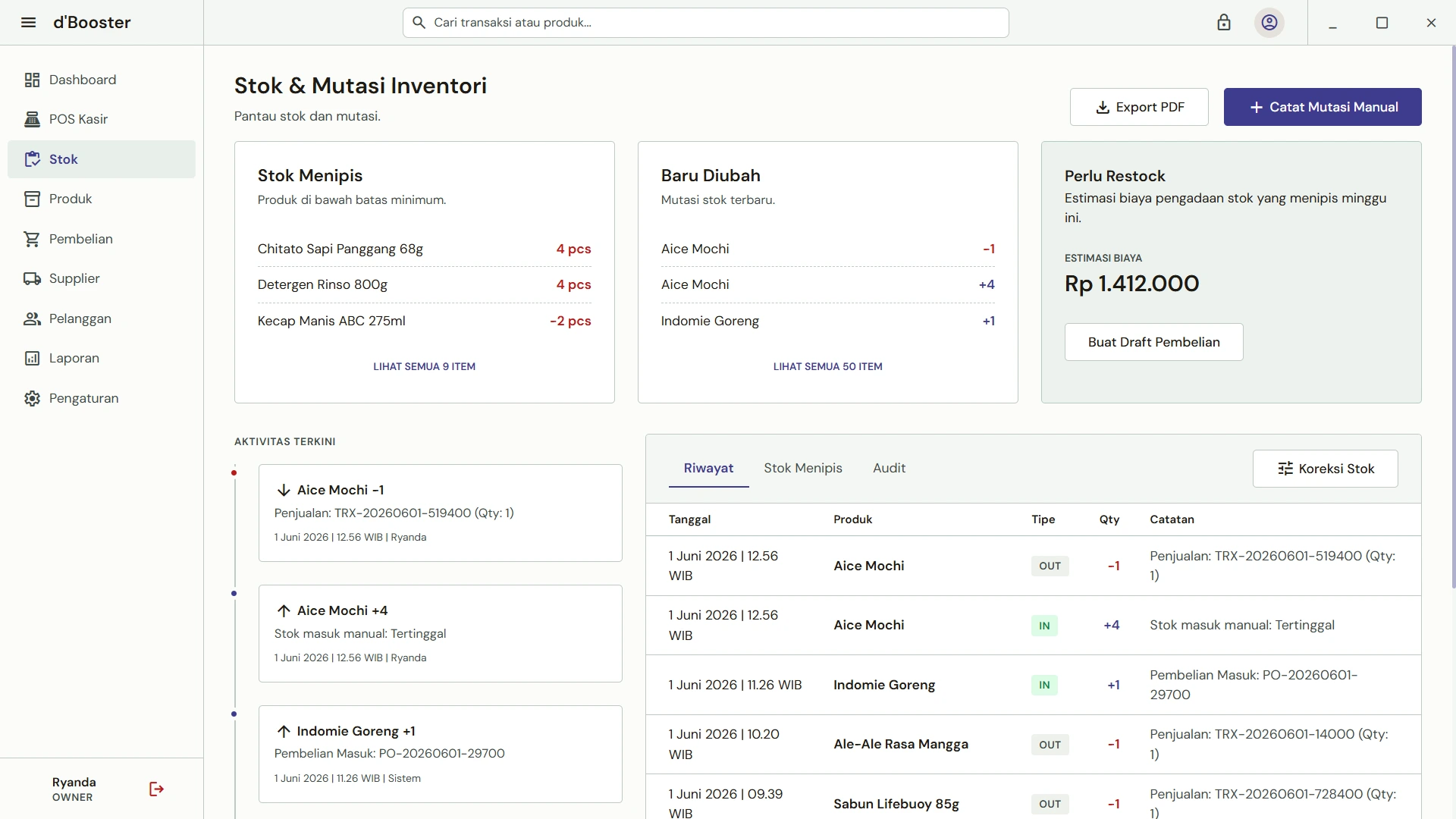1456x819 pixels.
Task: Click Buat Draft Pembelian button
Action: point(1153,342)
